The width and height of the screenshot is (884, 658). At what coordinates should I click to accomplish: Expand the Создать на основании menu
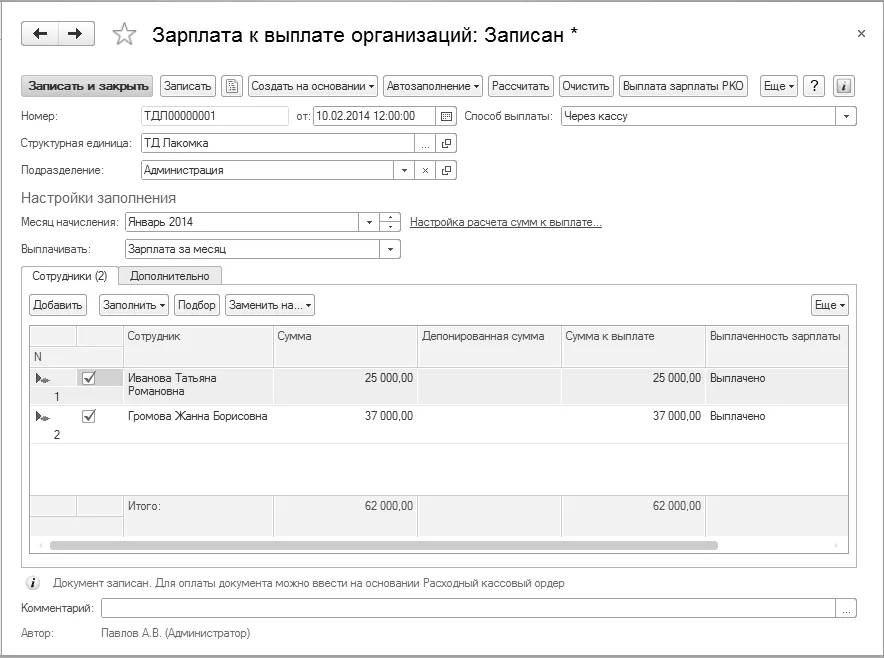[x=313, y=86]
